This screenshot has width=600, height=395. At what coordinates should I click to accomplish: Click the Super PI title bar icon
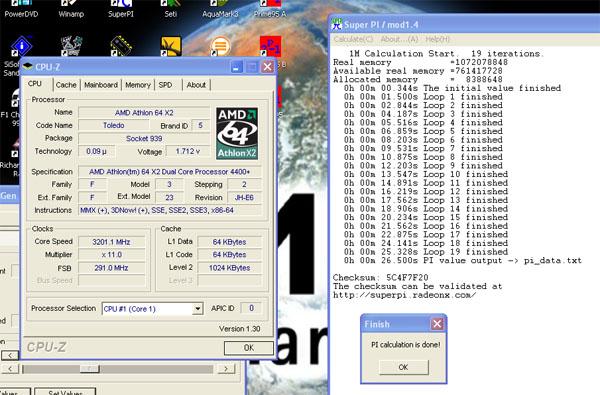337,24
